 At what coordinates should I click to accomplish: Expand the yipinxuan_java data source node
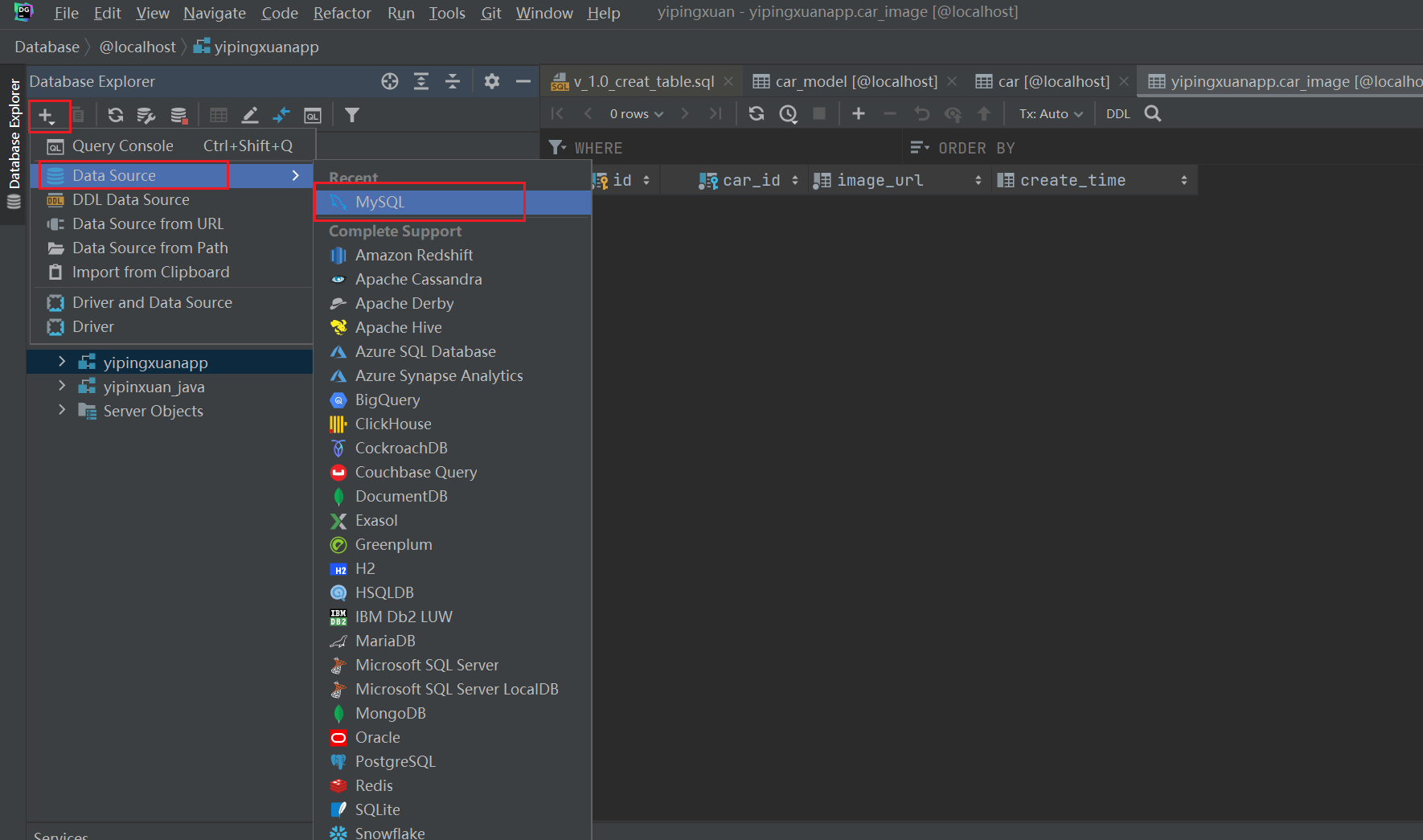point(62,387)
